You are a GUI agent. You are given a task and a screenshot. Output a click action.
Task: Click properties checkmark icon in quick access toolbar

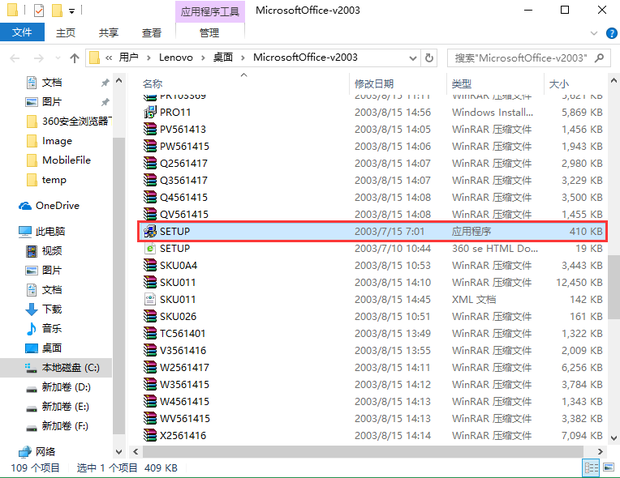(39, 10)
